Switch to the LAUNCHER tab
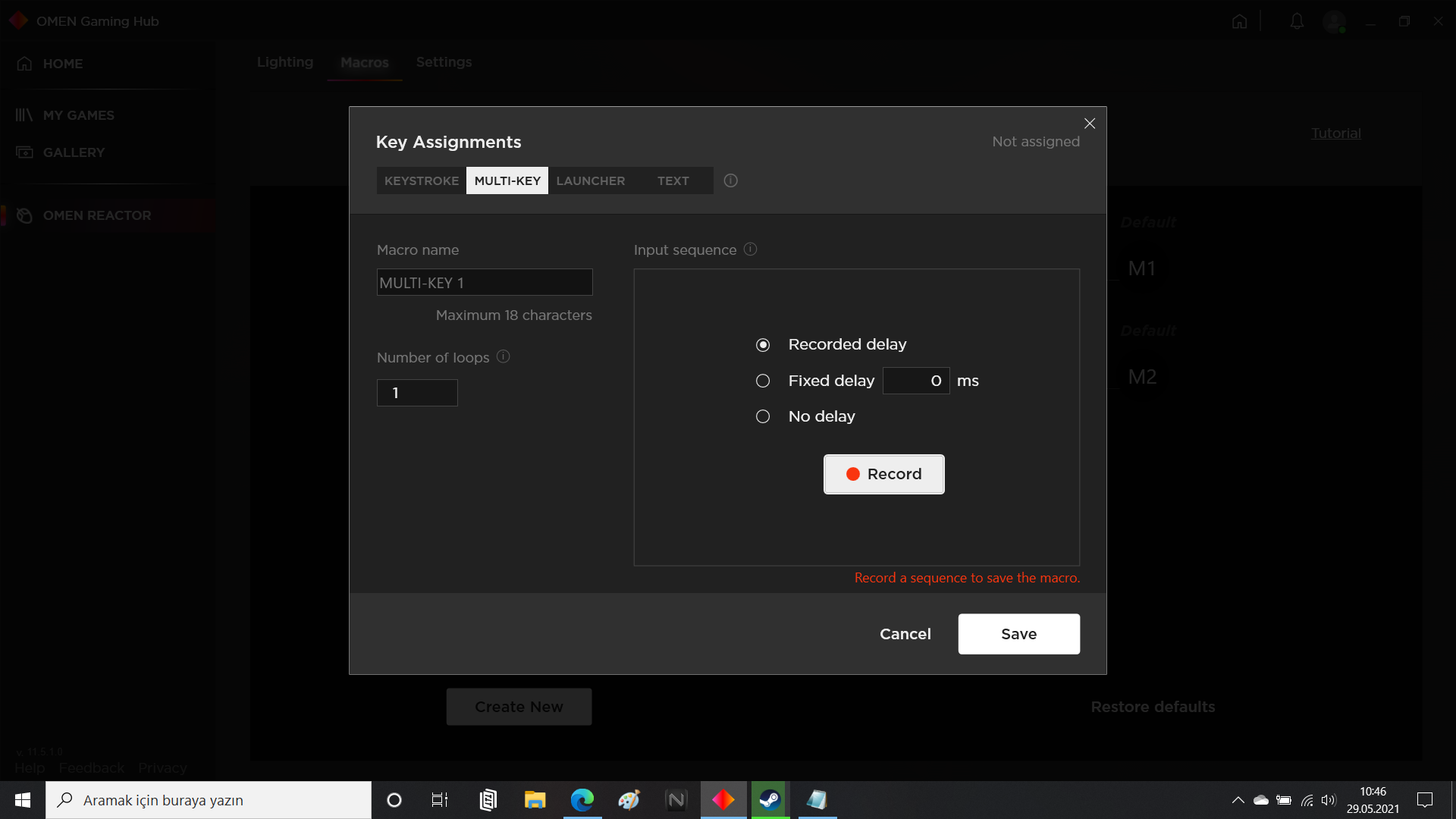Screen dimensions: 1456x819 [591, 180]
